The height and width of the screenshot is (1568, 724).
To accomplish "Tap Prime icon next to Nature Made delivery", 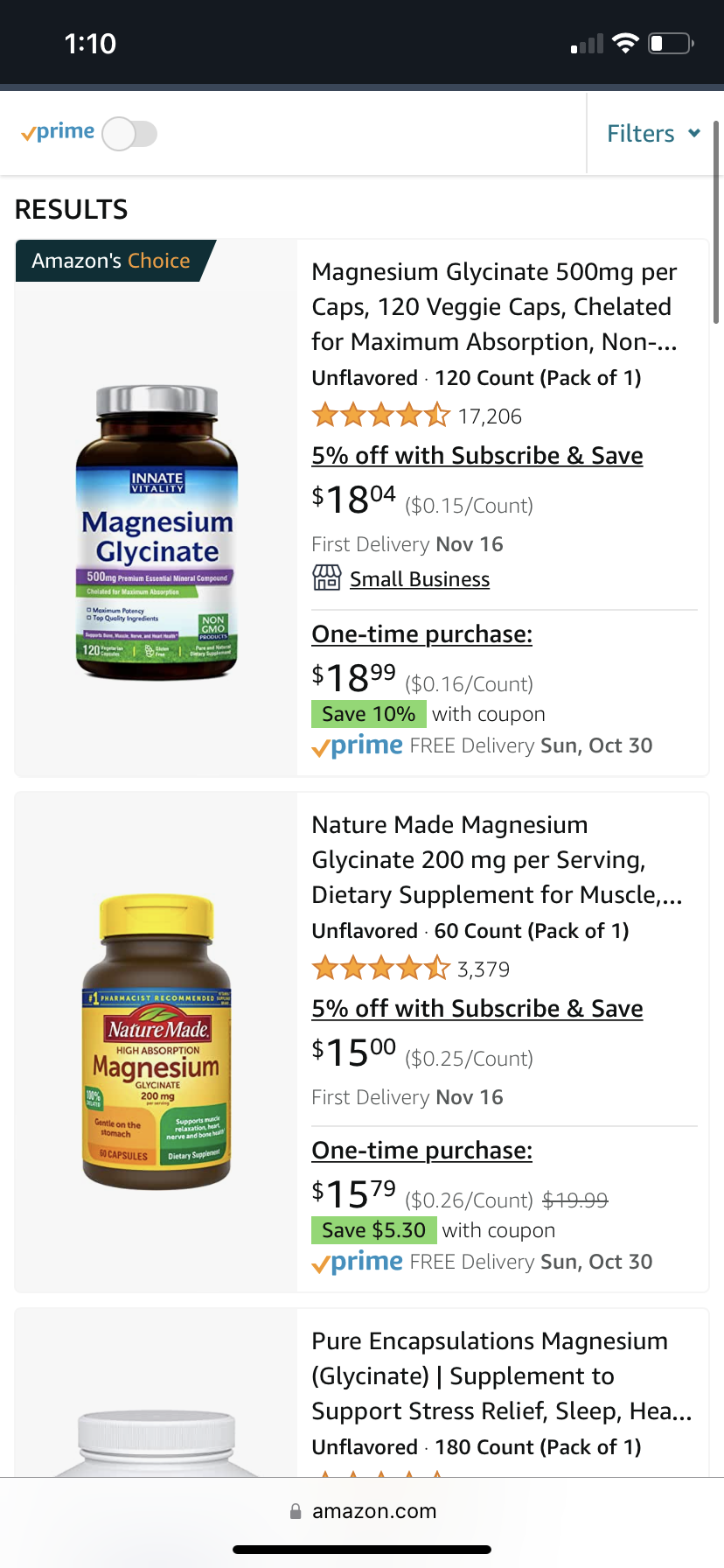I will (x=358, y=1262).
